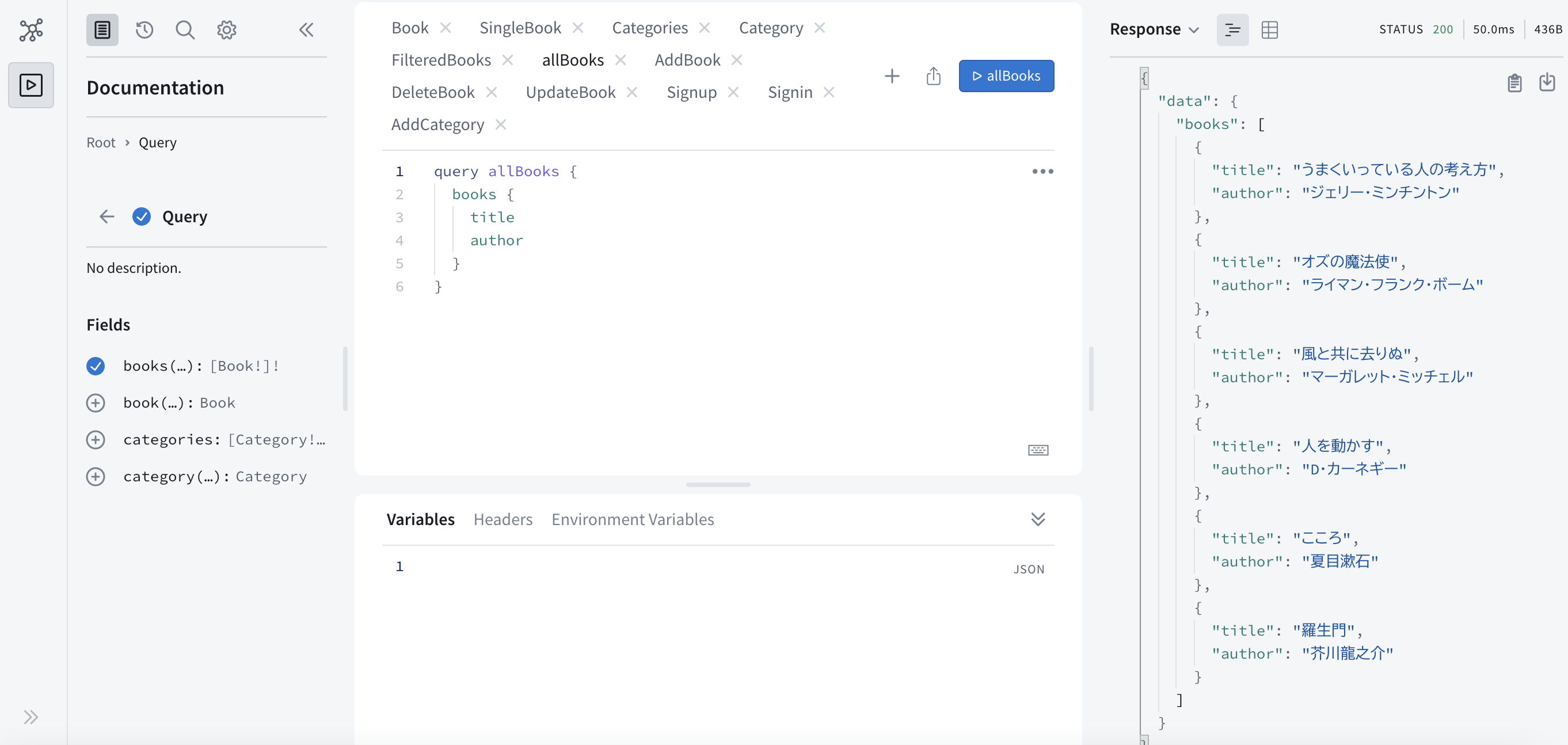Switch response to JSON view icon
This screenshot has height=745, width=1568.
[1232, 29]
